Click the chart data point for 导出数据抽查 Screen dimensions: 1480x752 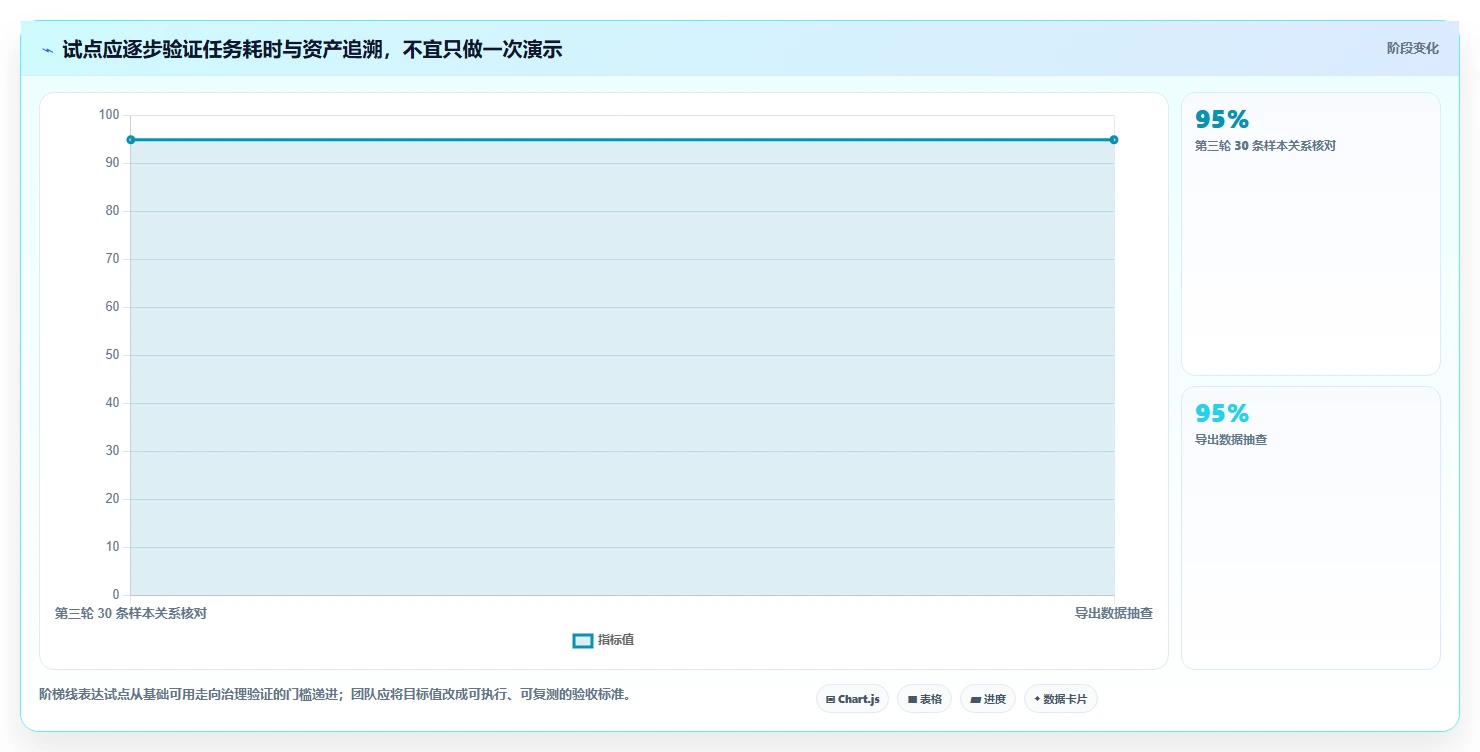pos(1114,140)
